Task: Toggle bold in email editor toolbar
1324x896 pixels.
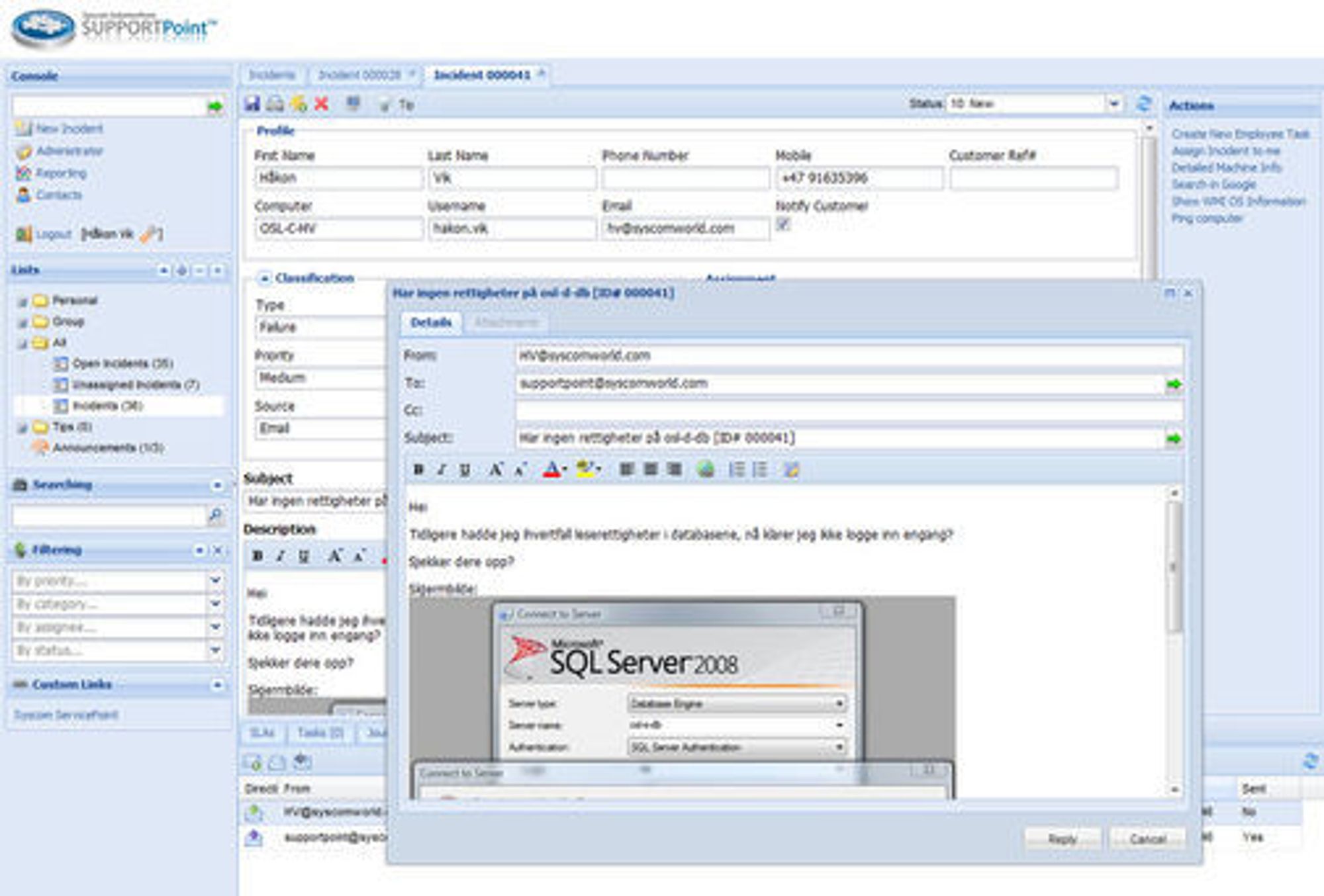Action: [418, 470]
